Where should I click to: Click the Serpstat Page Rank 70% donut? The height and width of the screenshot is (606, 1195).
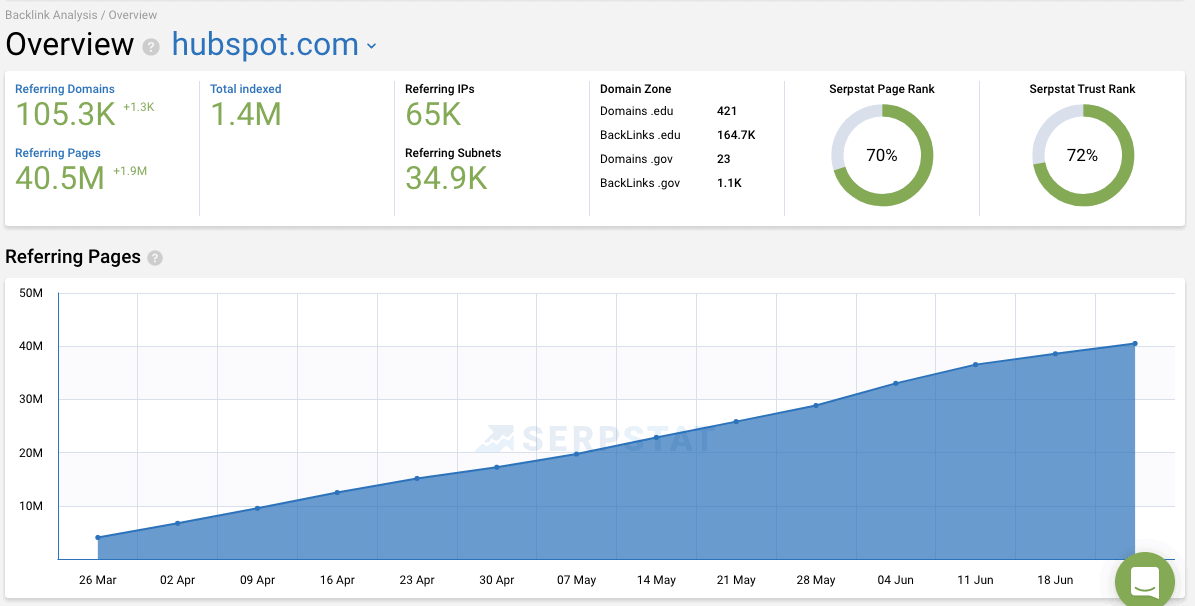(x=882, y=155)
